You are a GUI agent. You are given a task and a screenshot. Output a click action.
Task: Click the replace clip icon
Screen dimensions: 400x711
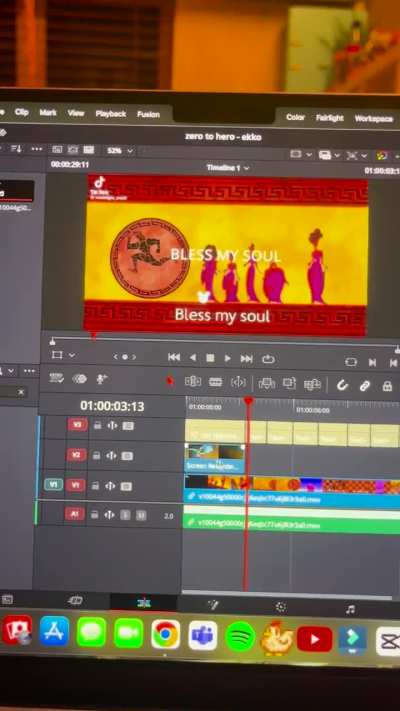click(x=312, y=385)
